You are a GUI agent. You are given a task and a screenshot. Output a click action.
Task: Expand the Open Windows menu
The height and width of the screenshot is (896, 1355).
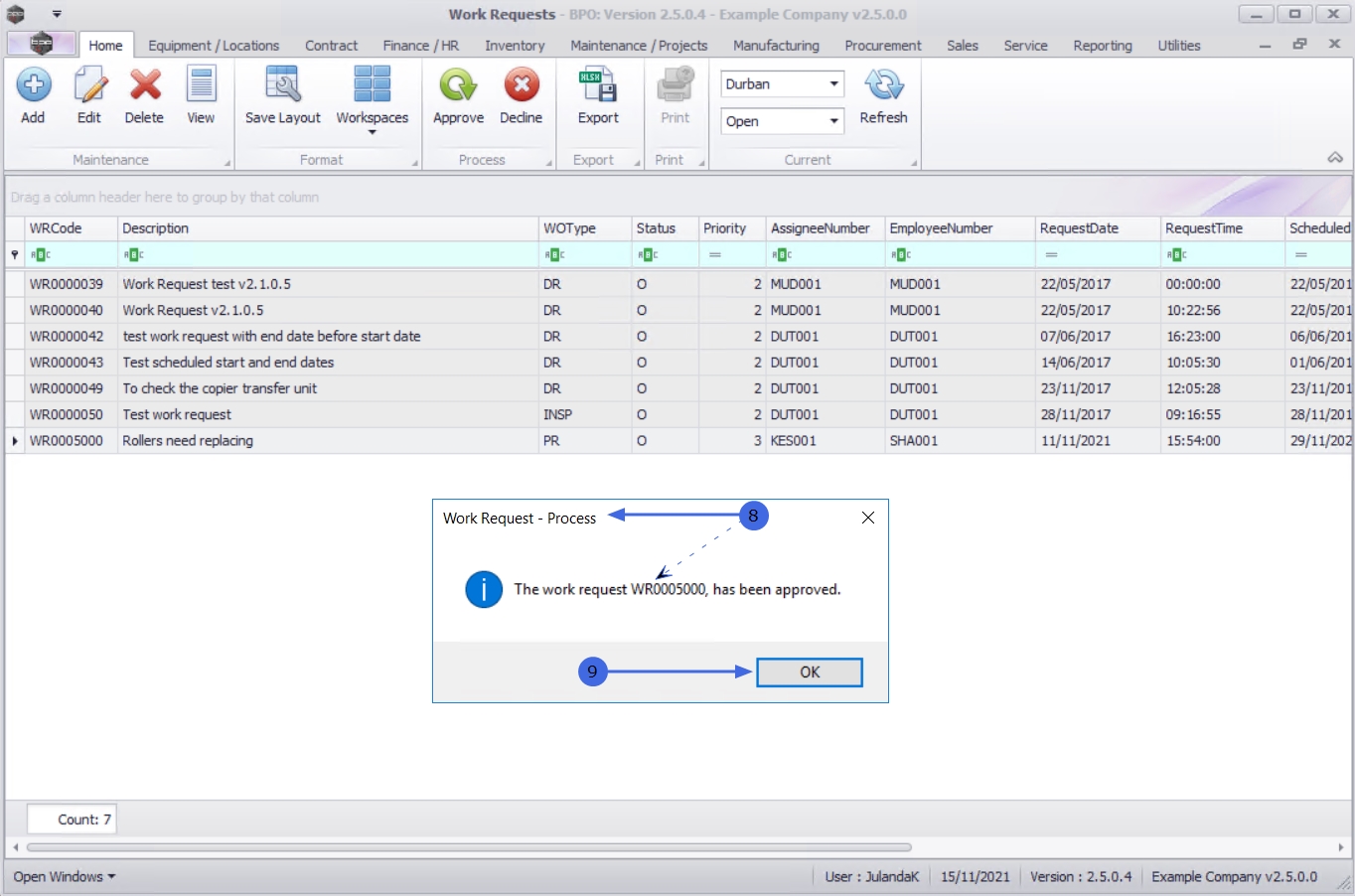(65, 877)
